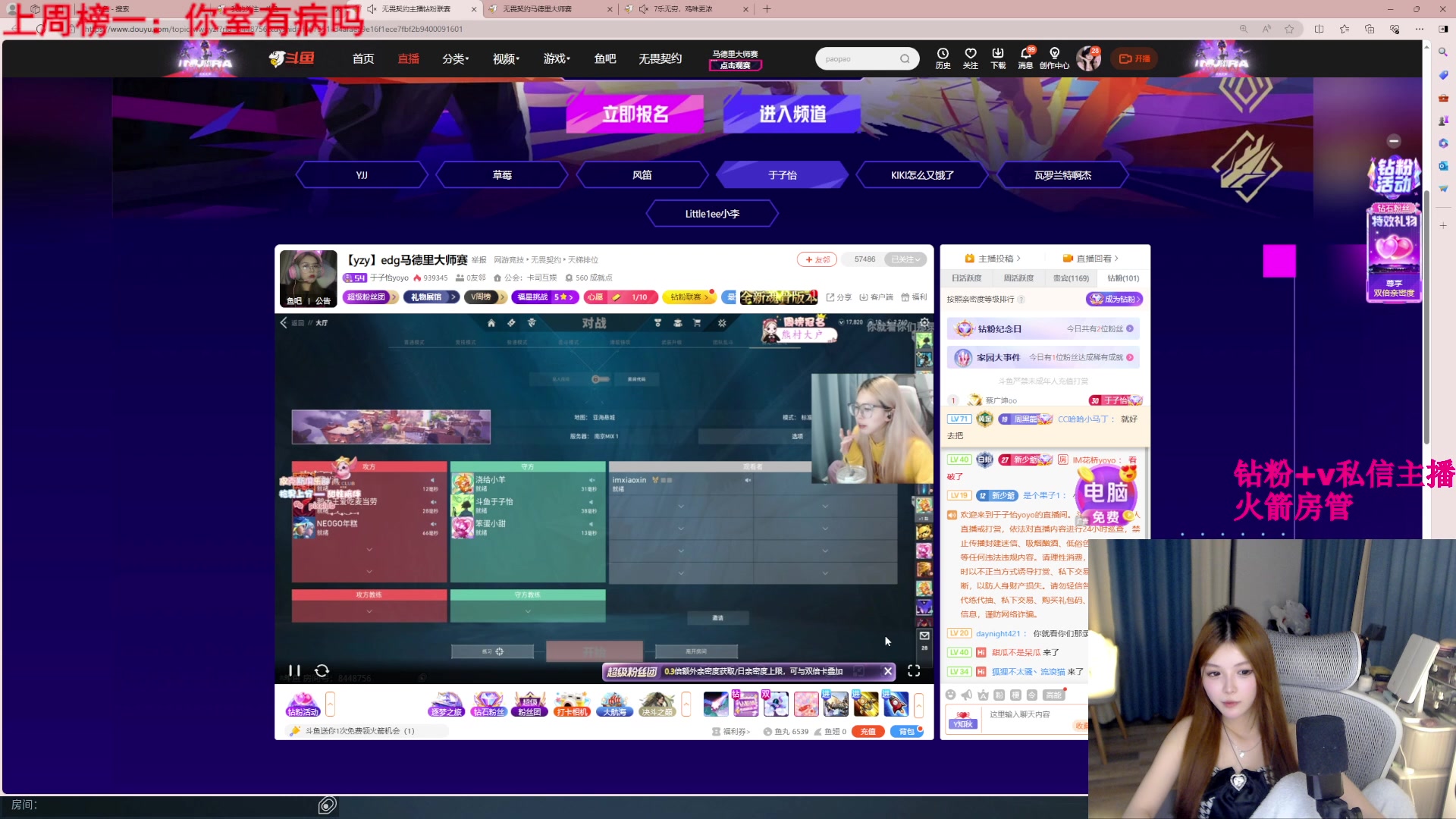Go to 首页 home in navigation
Image resolution: width=1456 pixels, height=819 pixels.
coord(363,58)
